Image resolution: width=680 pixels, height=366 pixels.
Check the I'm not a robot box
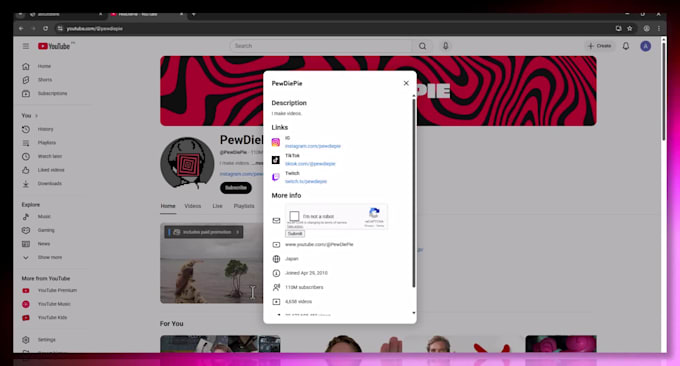click(294, 216)
